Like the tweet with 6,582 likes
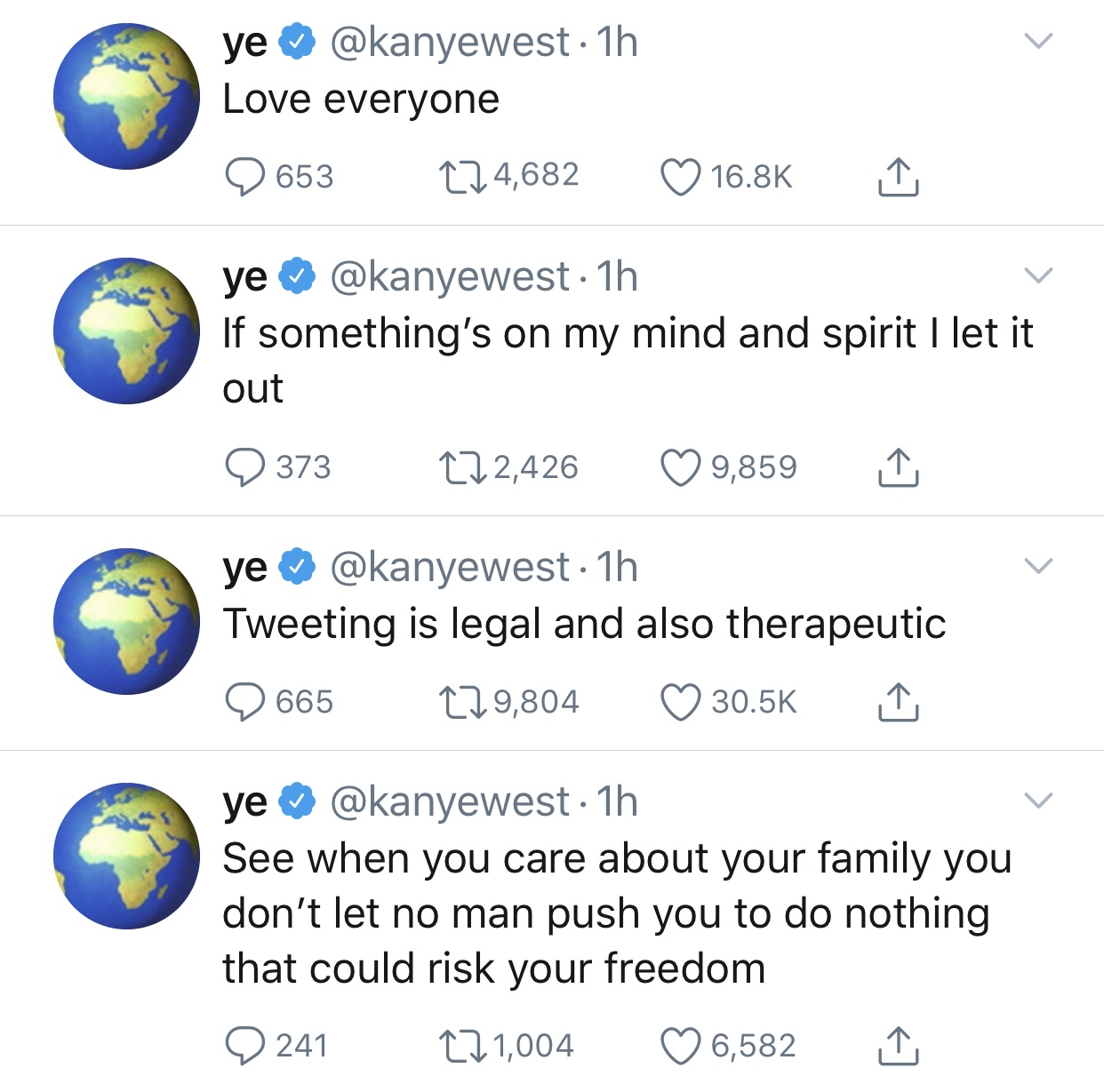The image size is (1104, 1092). pos(681,1045)
